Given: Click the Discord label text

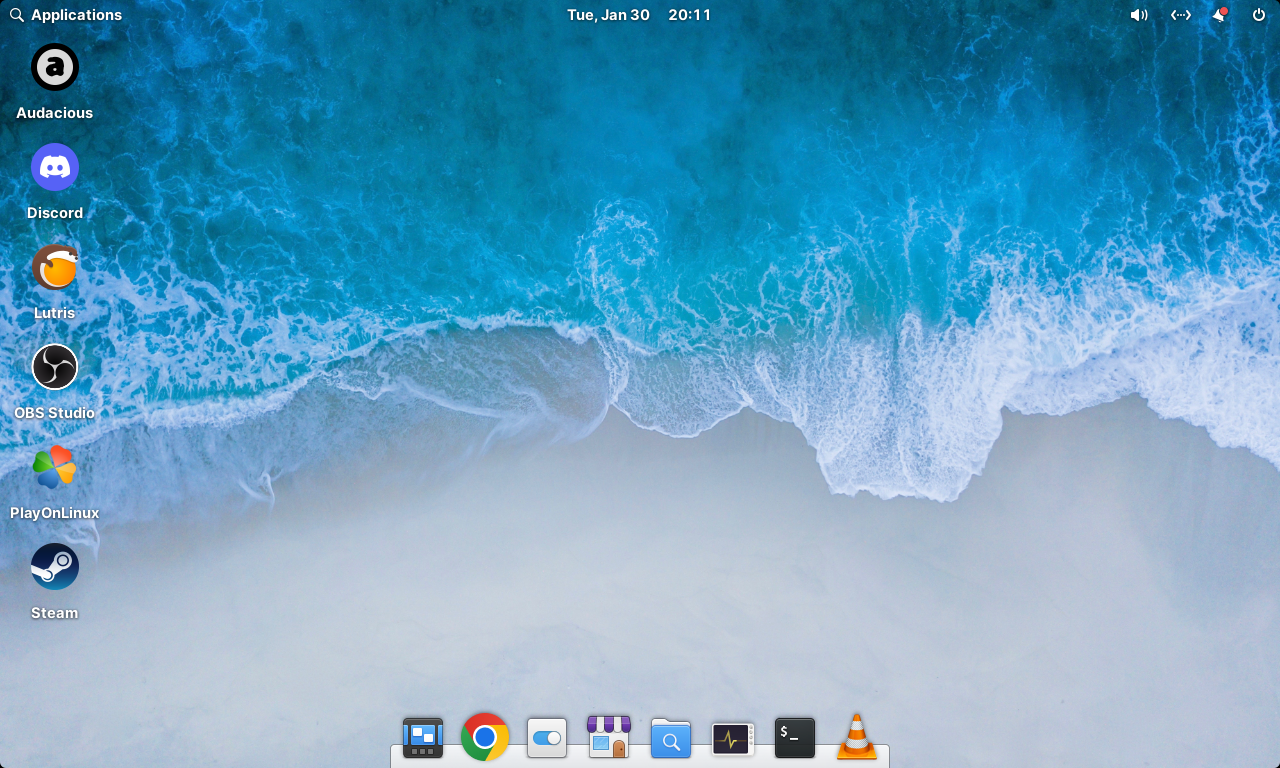Looking at the screenshot, I should click(x=55, y=213).
